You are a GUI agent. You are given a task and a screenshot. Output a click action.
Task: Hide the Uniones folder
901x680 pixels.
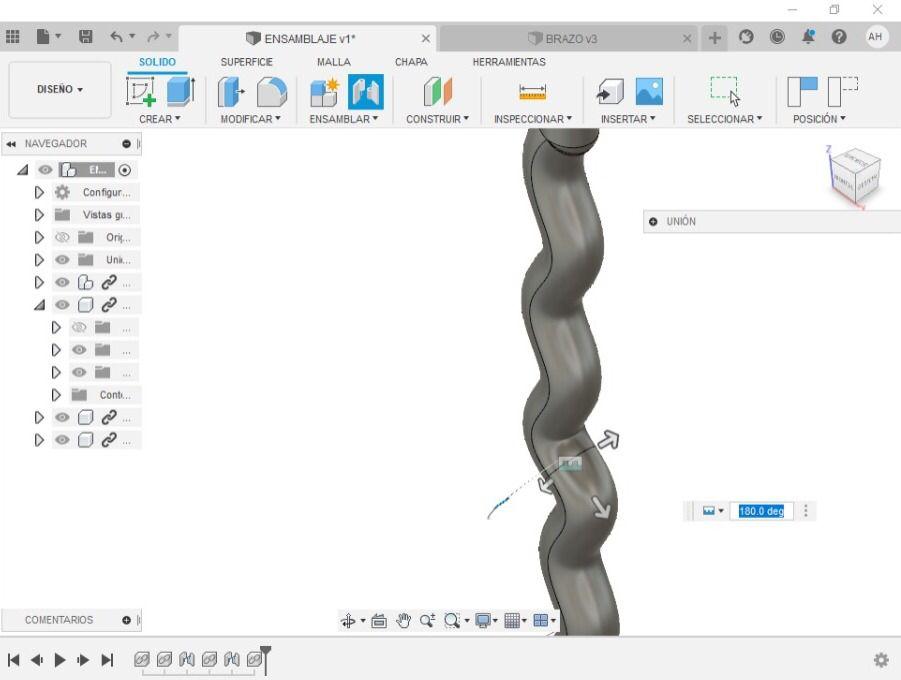tap(62, 260)
